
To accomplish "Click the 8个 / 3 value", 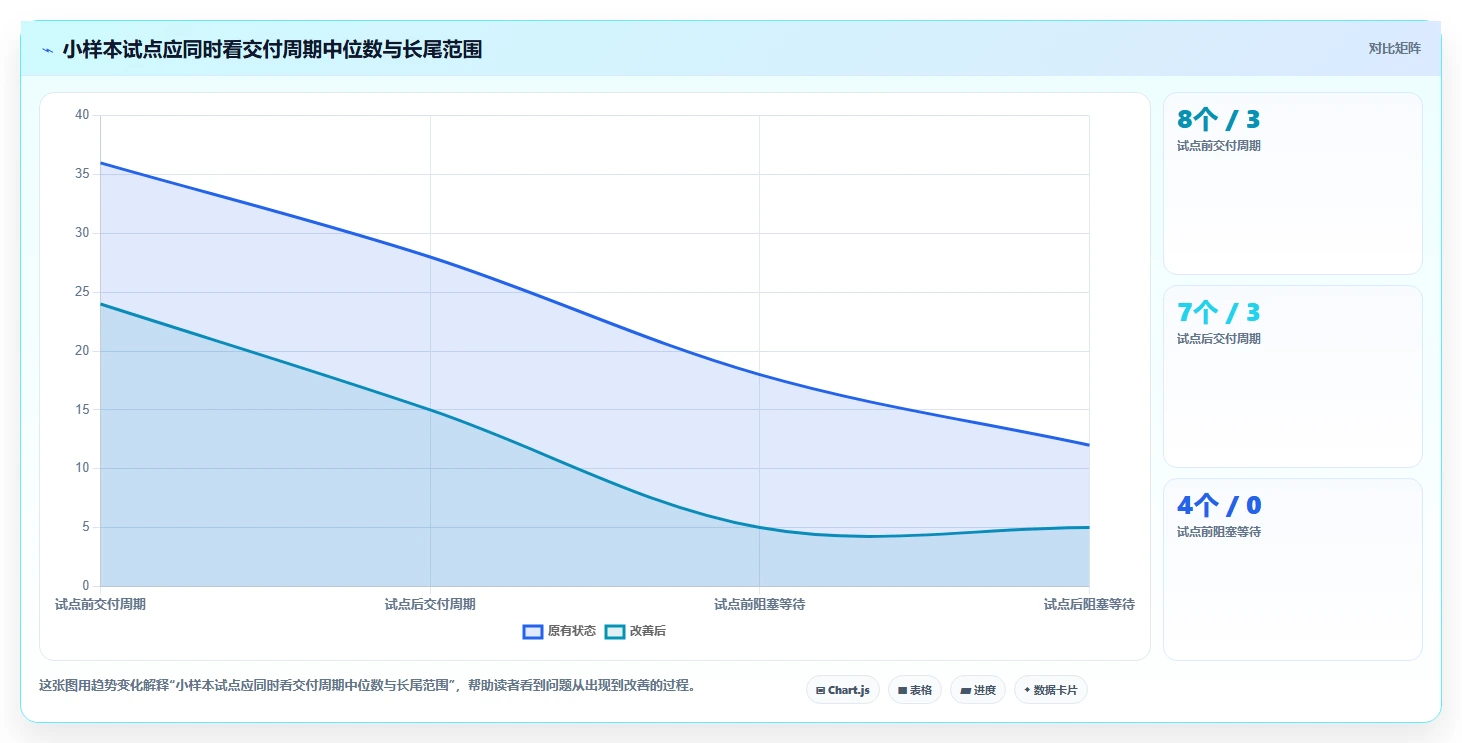I will pos(1219,120).
